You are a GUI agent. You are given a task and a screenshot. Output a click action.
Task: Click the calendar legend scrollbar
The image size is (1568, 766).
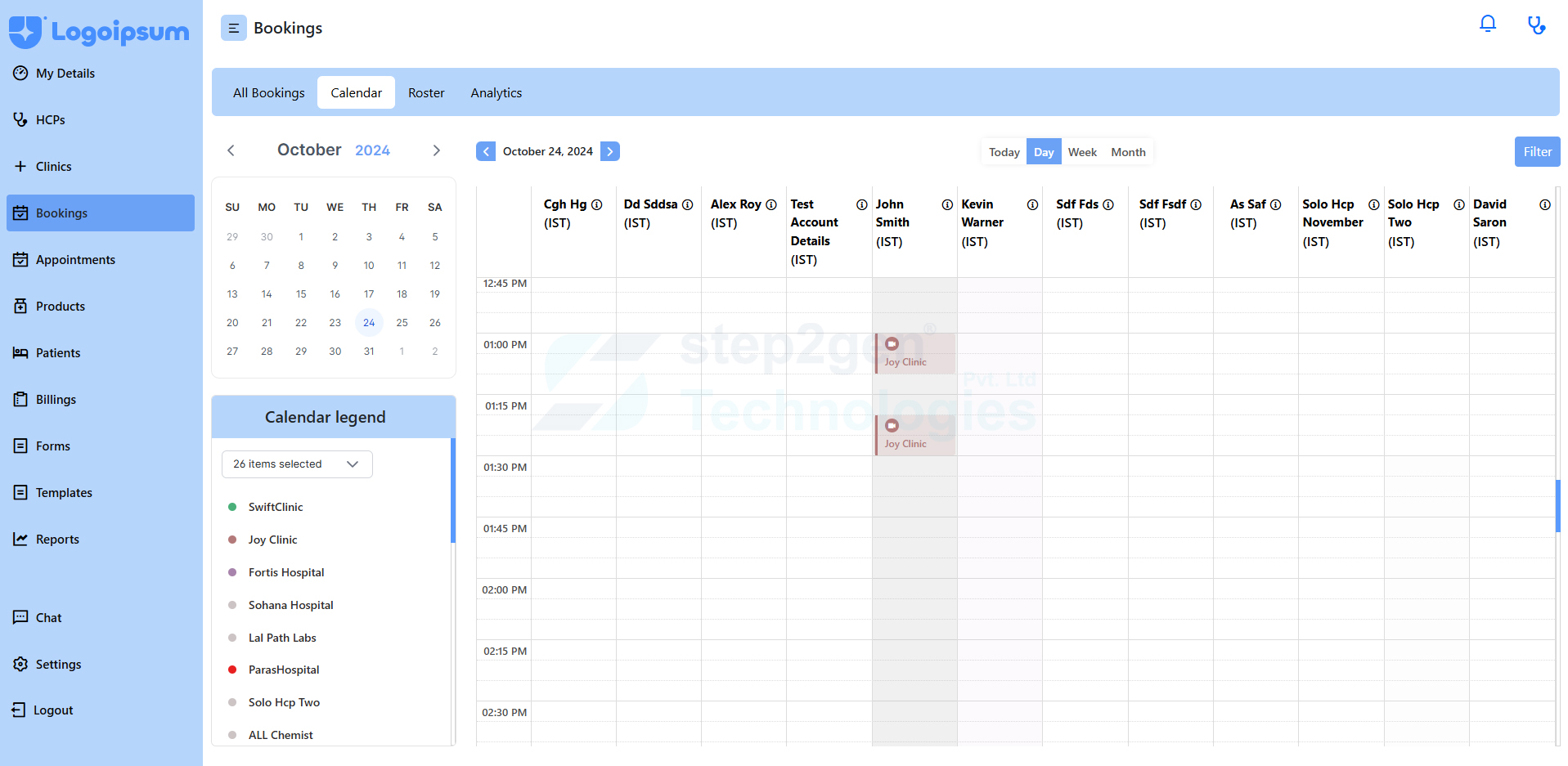tap(453, 491)
